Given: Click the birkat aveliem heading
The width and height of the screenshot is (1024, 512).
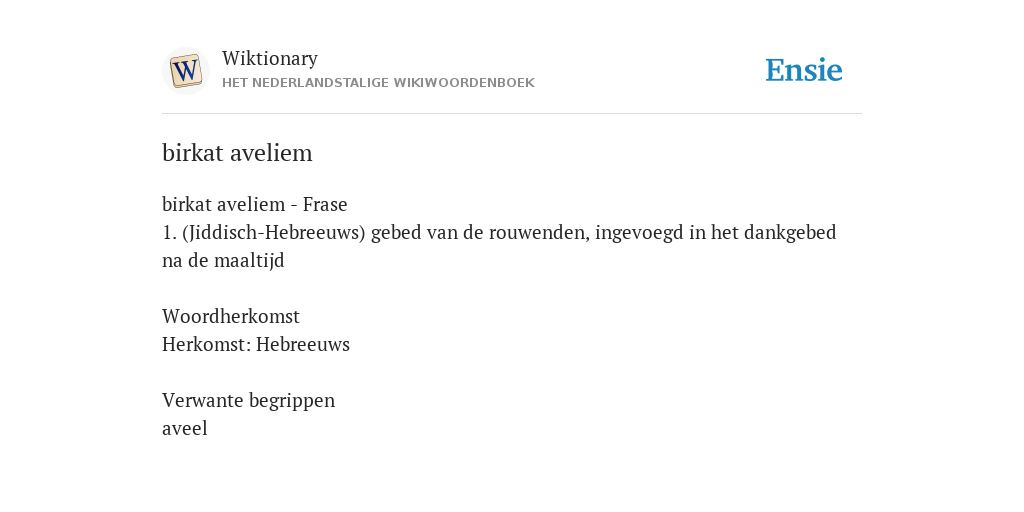Looking at the screenshot, I should [x=237, y=153].
